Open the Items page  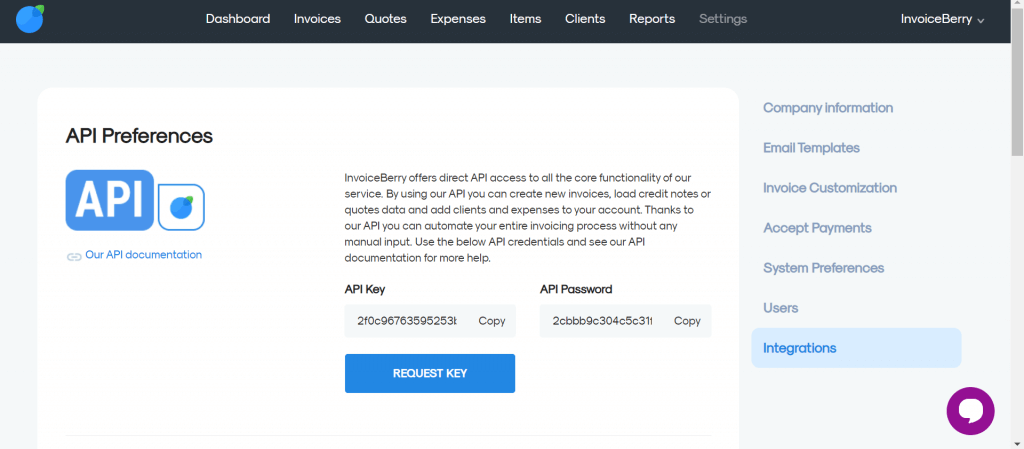click(x=525, y=19)
